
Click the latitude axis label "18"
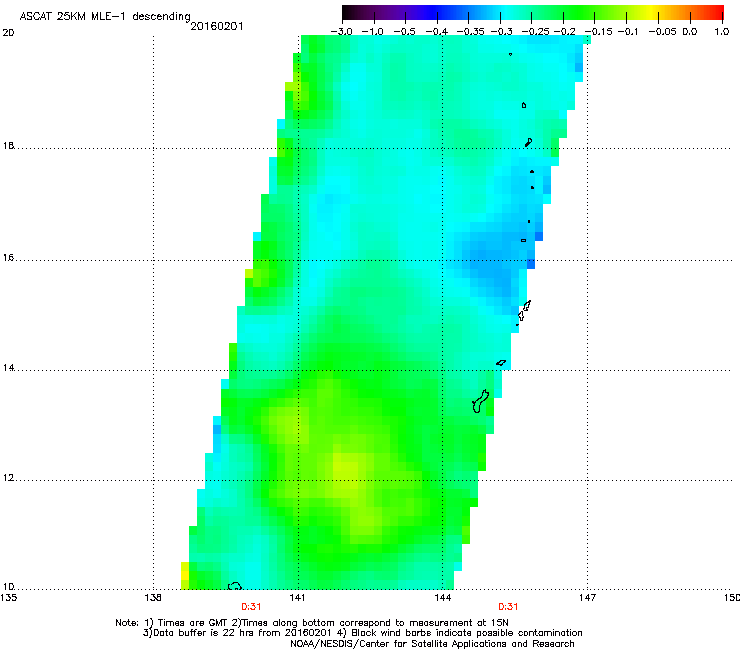click(8, 146)
